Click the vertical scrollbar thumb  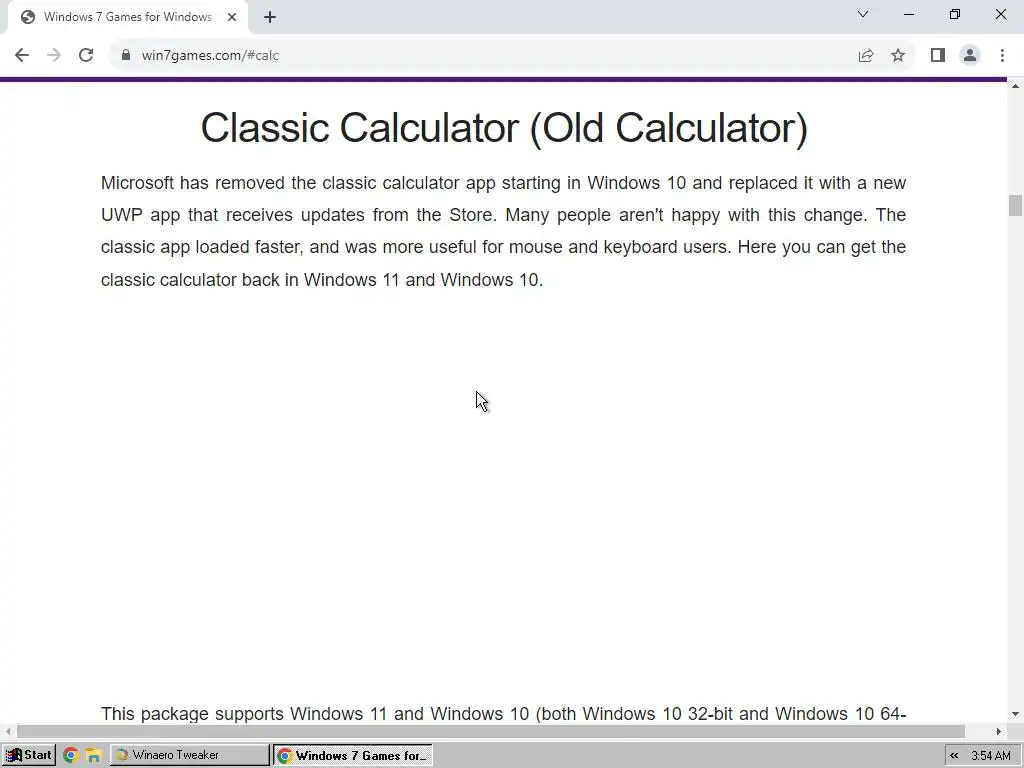pyautogui.click(x=1015, y=205)
